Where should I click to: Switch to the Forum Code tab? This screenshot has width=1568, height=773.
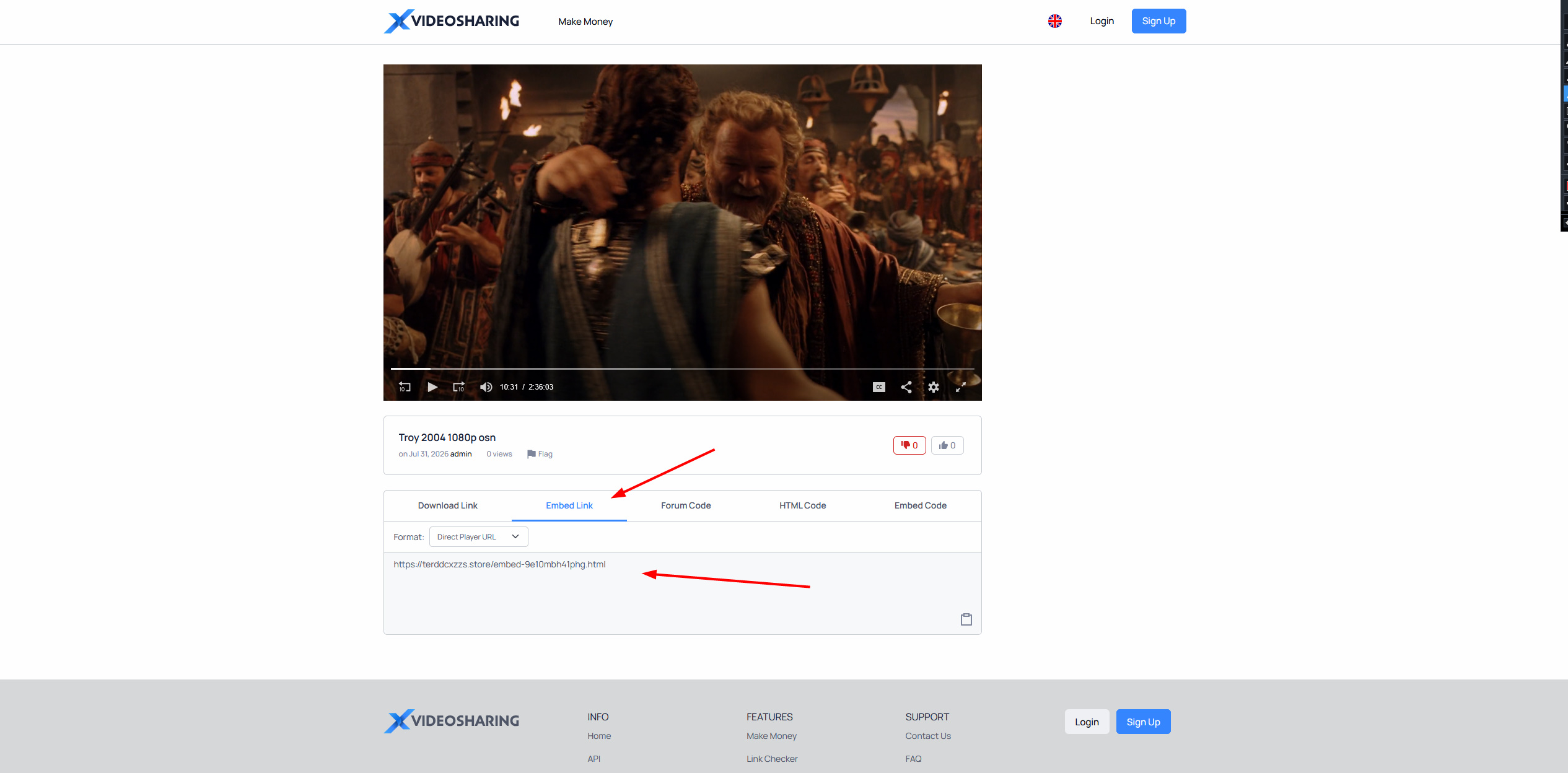[x=686, y=505]
